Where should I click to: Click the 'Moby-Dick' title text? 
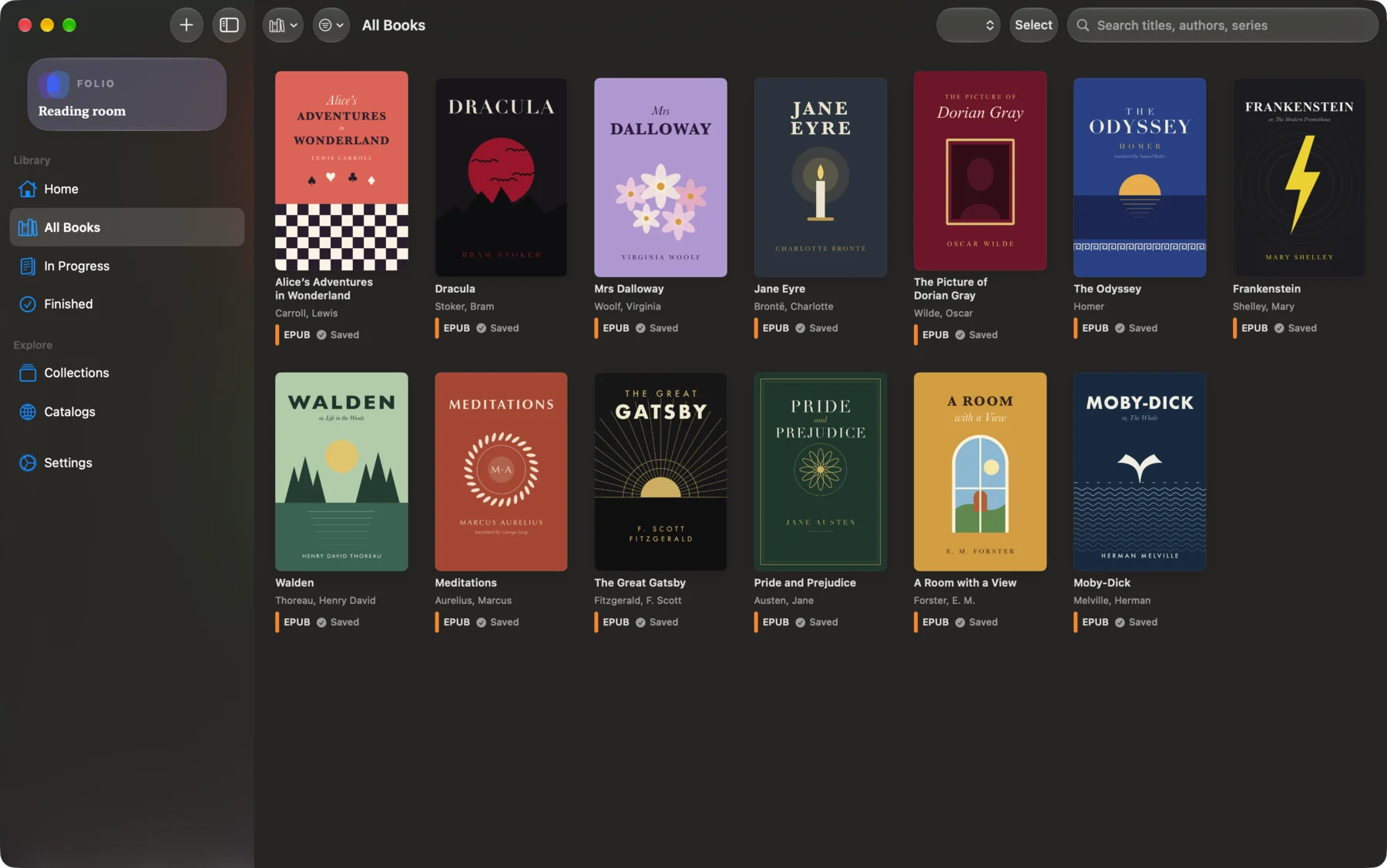[x=1102, y=583]
